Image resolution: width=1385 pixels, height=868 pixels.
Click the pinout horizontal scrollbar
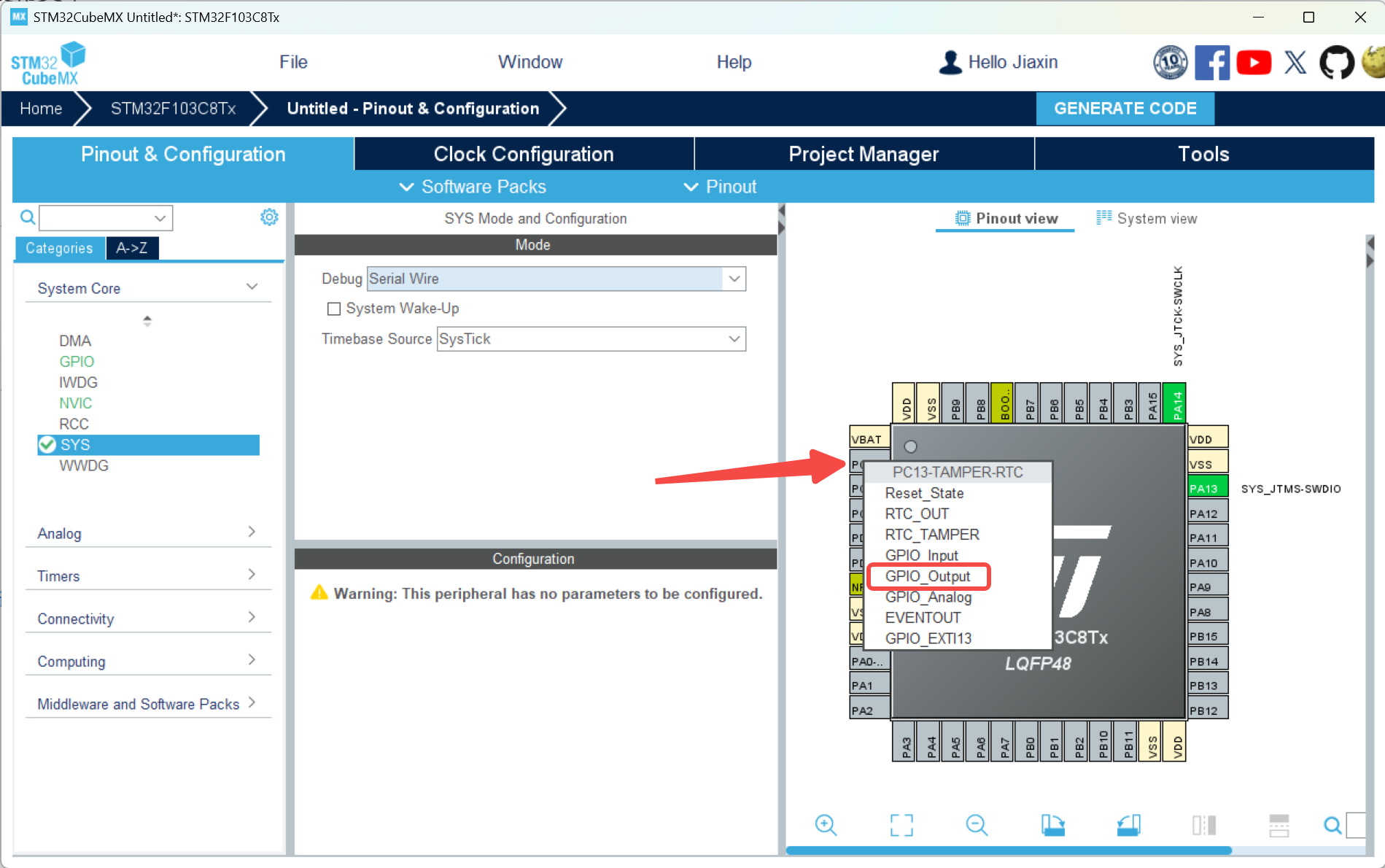[x=1009, y=850]
